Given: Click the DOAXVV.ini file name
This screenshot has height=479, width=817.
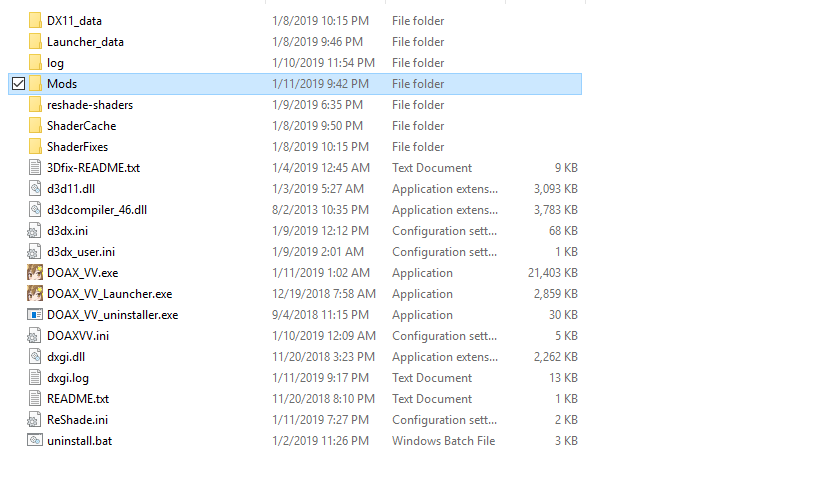Looking at the screenshot, I should pyautogui.click(x=78, y=336).
